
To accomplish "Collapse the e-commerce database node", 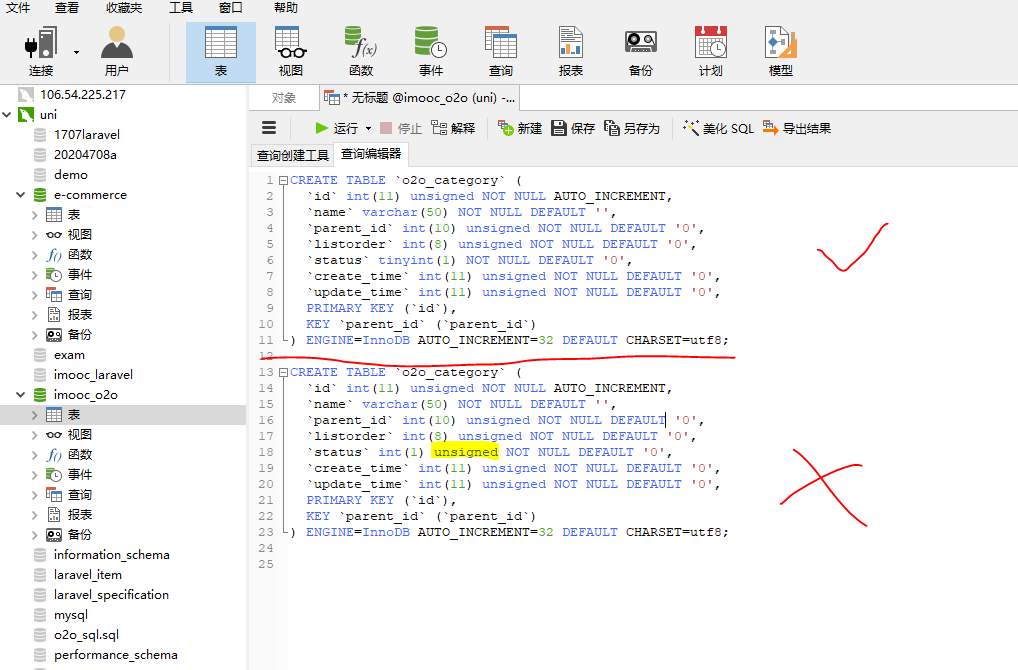I will point(20,194).
